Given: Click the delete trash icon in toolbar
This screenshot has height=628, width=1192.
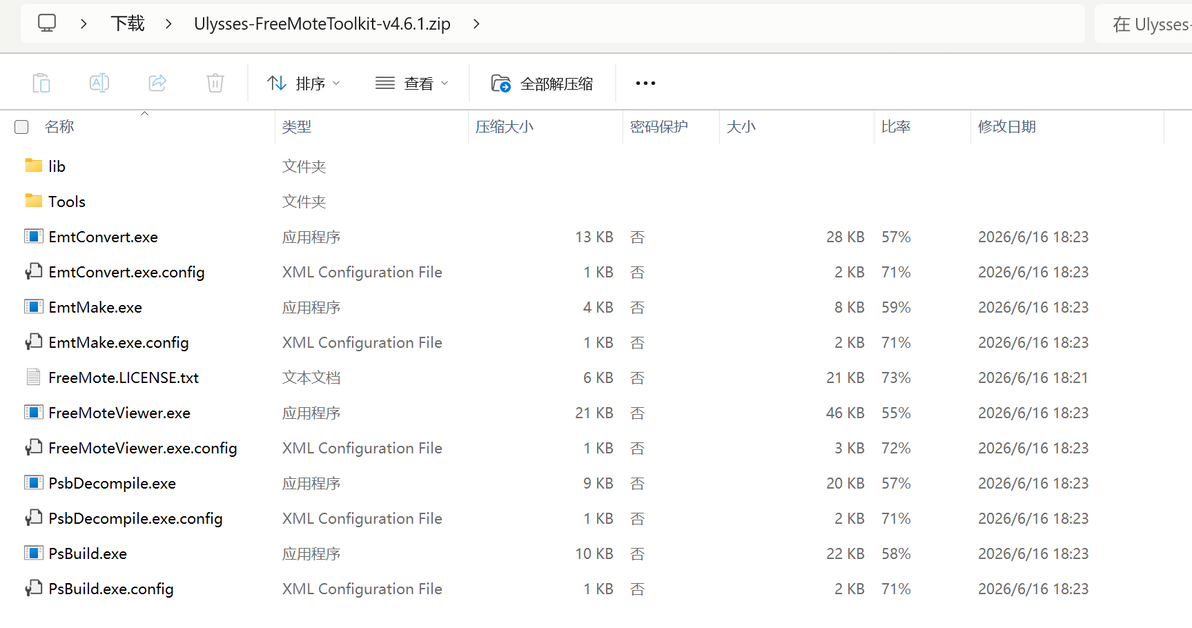Looking at the screenshot, I should click(x=215, y=83).
